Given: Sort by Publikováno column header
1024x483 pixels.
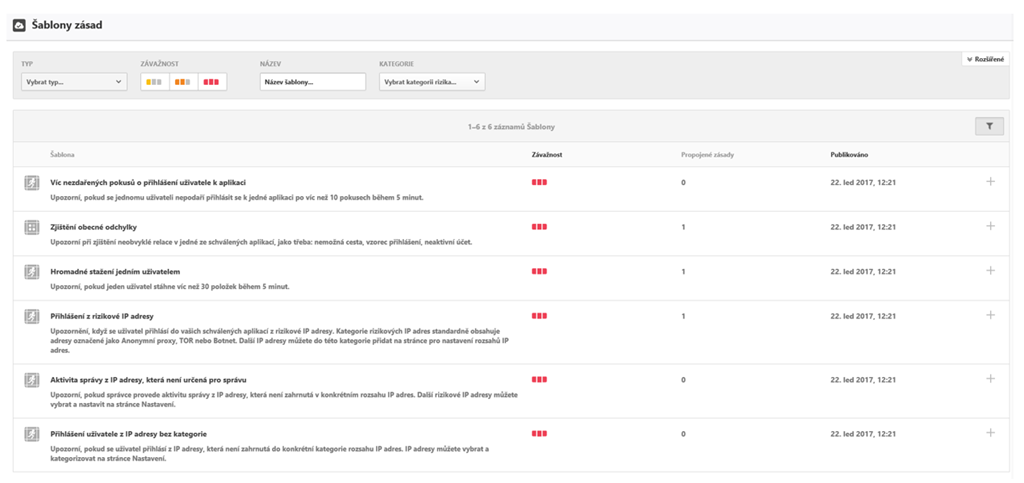Looking at the screenshot, I should (x=849, y=155).
